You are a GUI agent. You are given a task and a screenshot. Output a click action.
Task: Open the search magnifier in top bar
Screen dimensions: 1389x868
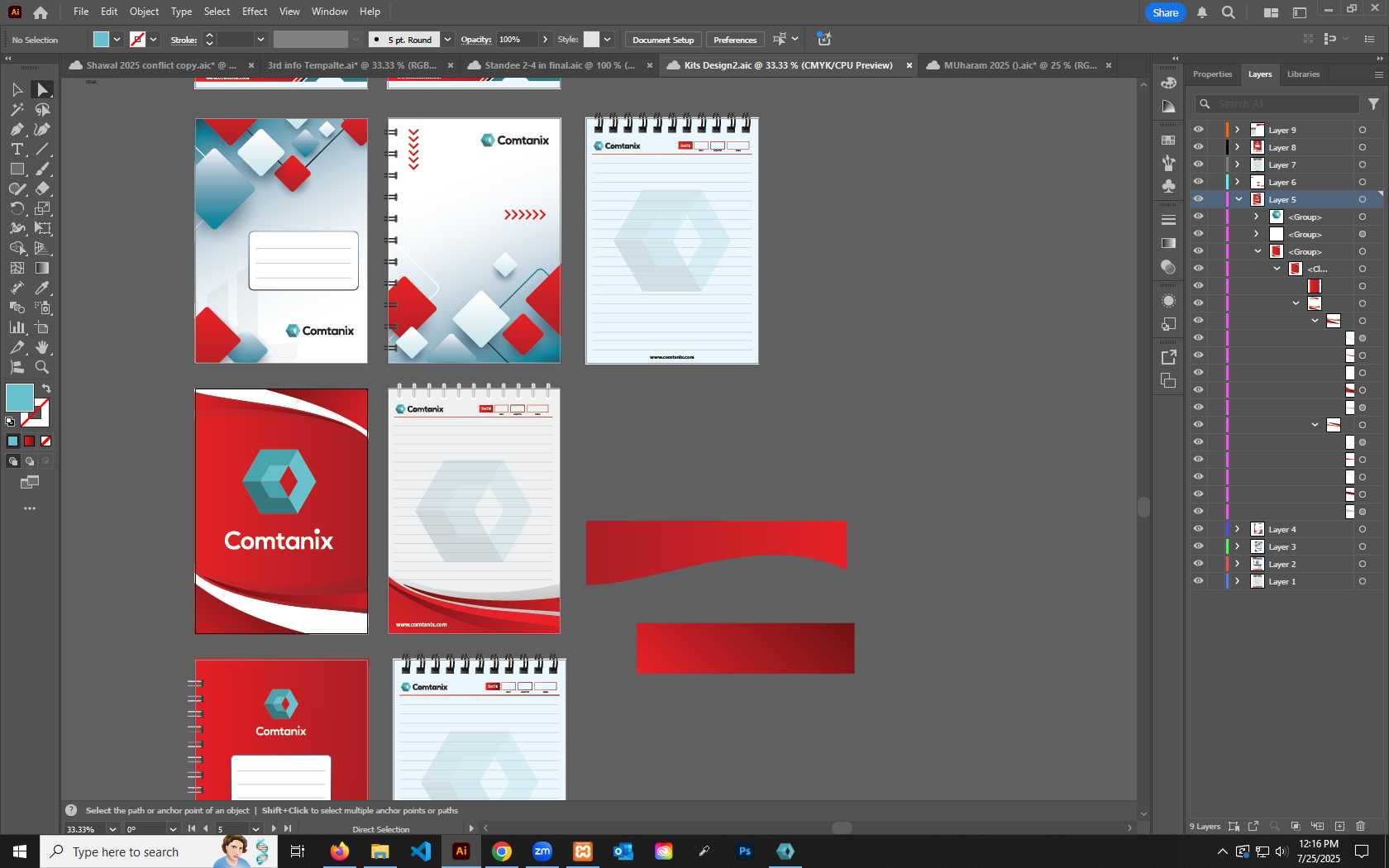pos(1229,12)
